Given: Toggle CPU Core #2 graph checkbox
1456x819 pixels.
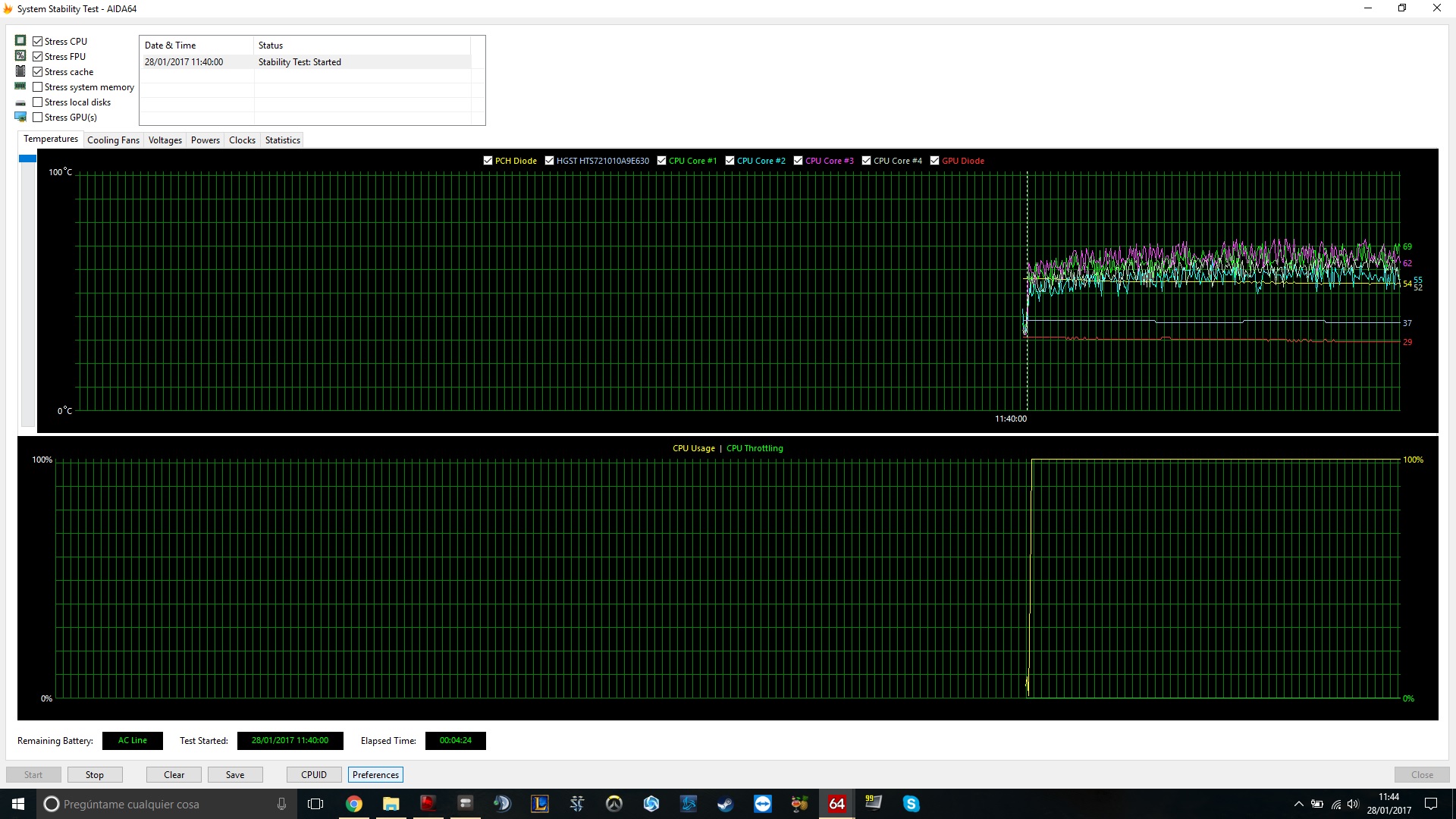Looking at the screenshot, I should tap(730, 161).
